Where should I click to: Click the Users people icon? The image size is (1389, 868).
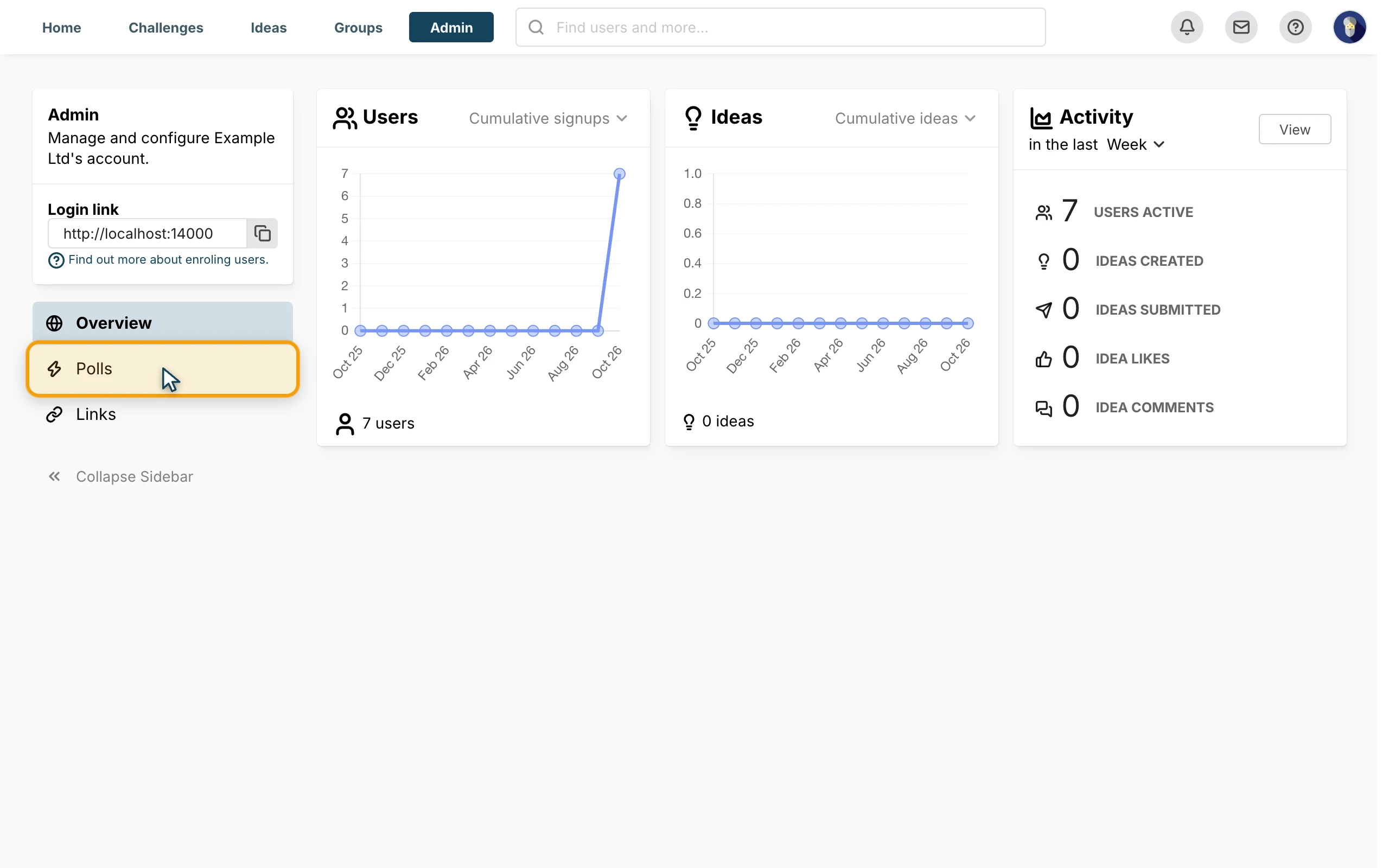[345, 118]
